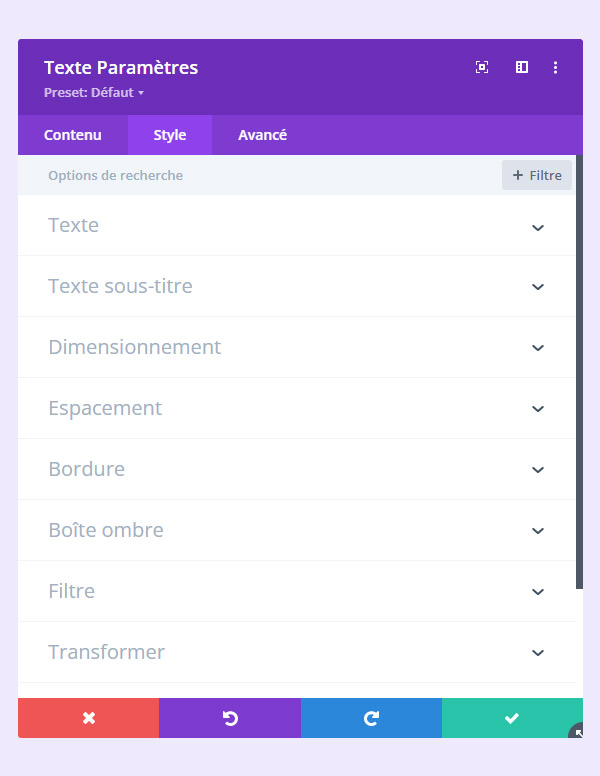600x776 pixels.
Task: Open the Preset: Défaut dropdown
Action: (94, 93)
